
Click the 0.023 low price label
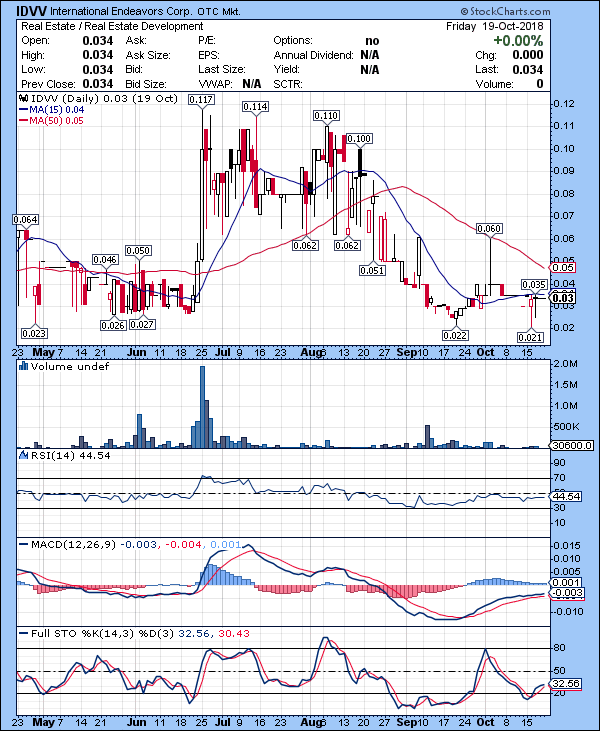coord(34,333)
